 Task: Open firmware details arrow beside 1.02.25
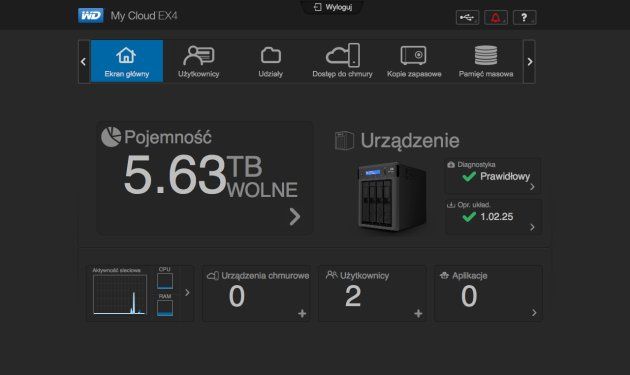tap(532, 227)
